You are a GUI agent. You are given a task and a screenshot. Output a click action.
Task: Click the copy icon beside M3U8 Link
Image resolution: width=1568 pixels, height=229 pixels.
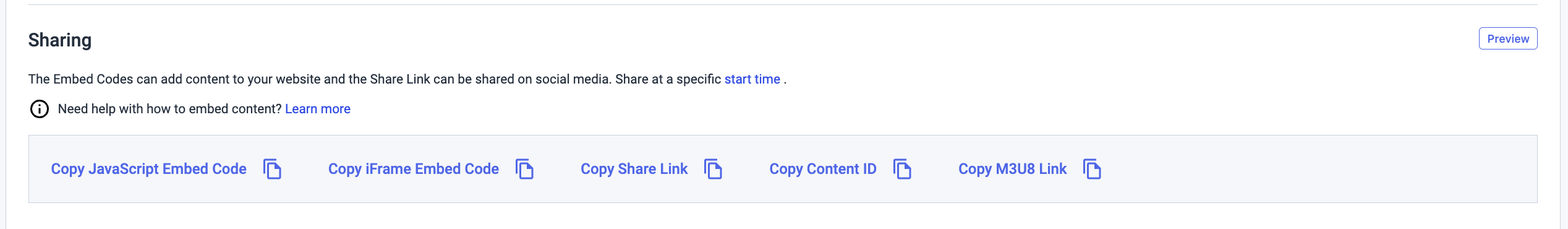[x=1092, y=169]
